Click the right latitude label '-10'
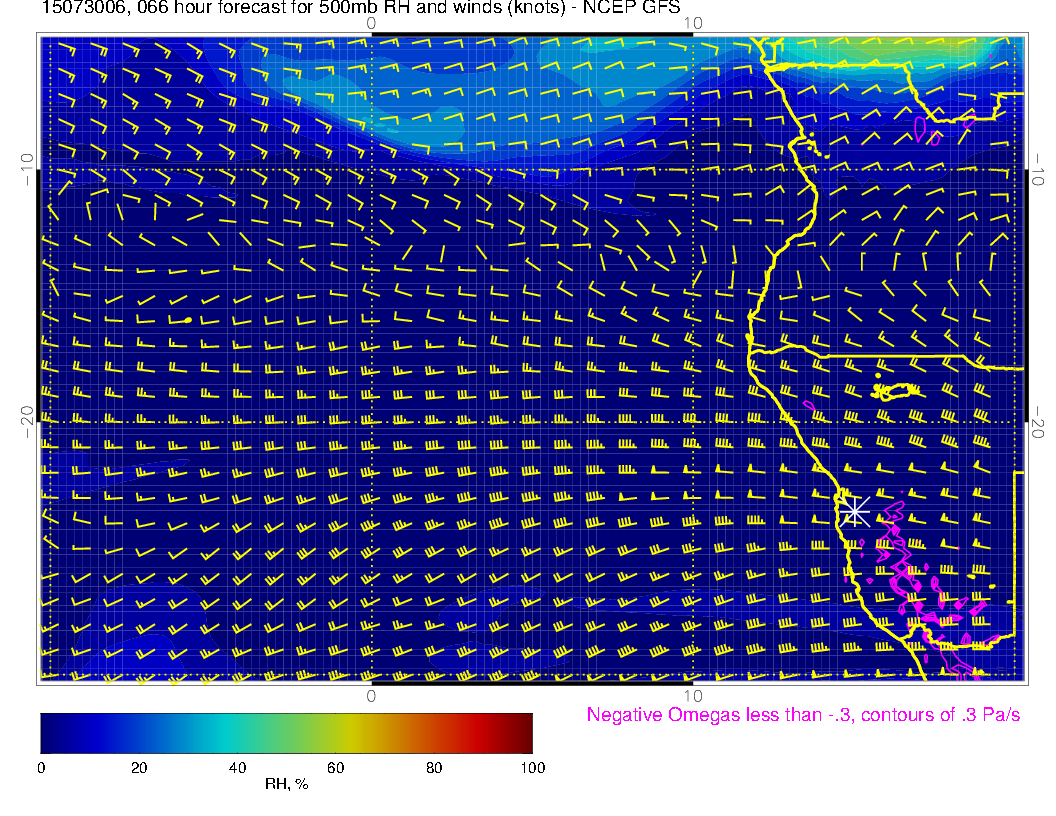The width and height of the screenshot is (1056, 816). pos(1038,170)
